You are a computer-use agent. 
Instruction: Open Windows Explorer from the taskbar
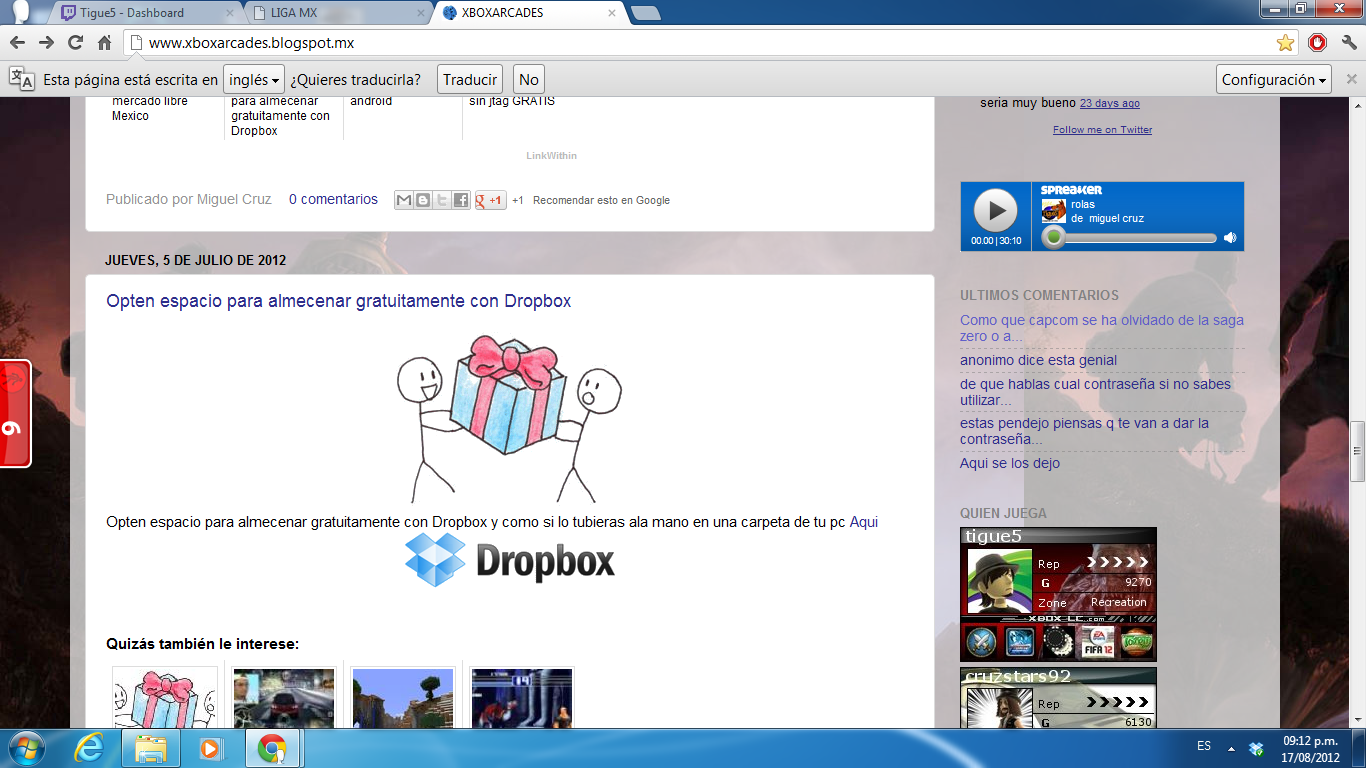point(151,748)
